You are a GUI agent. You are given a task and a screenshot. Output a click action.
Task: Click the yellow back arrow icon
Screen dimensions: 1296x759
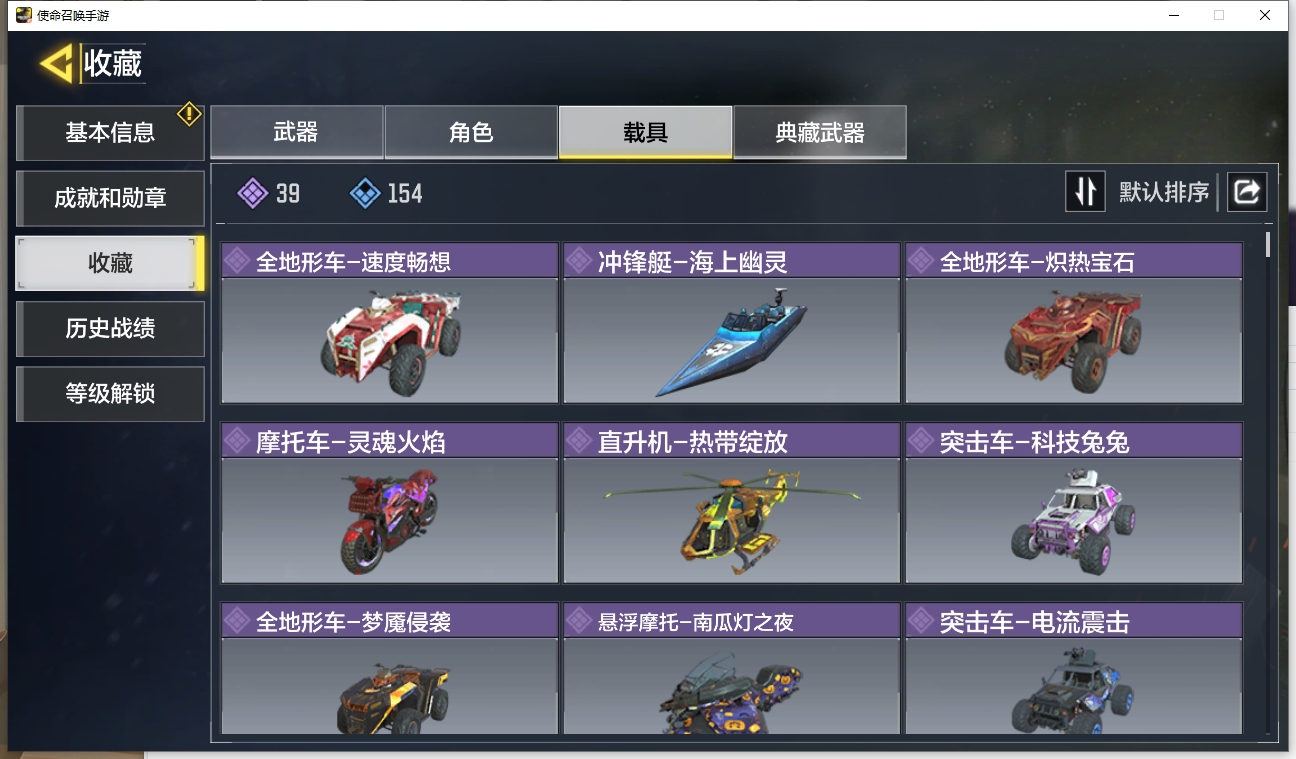click(57, 65)
